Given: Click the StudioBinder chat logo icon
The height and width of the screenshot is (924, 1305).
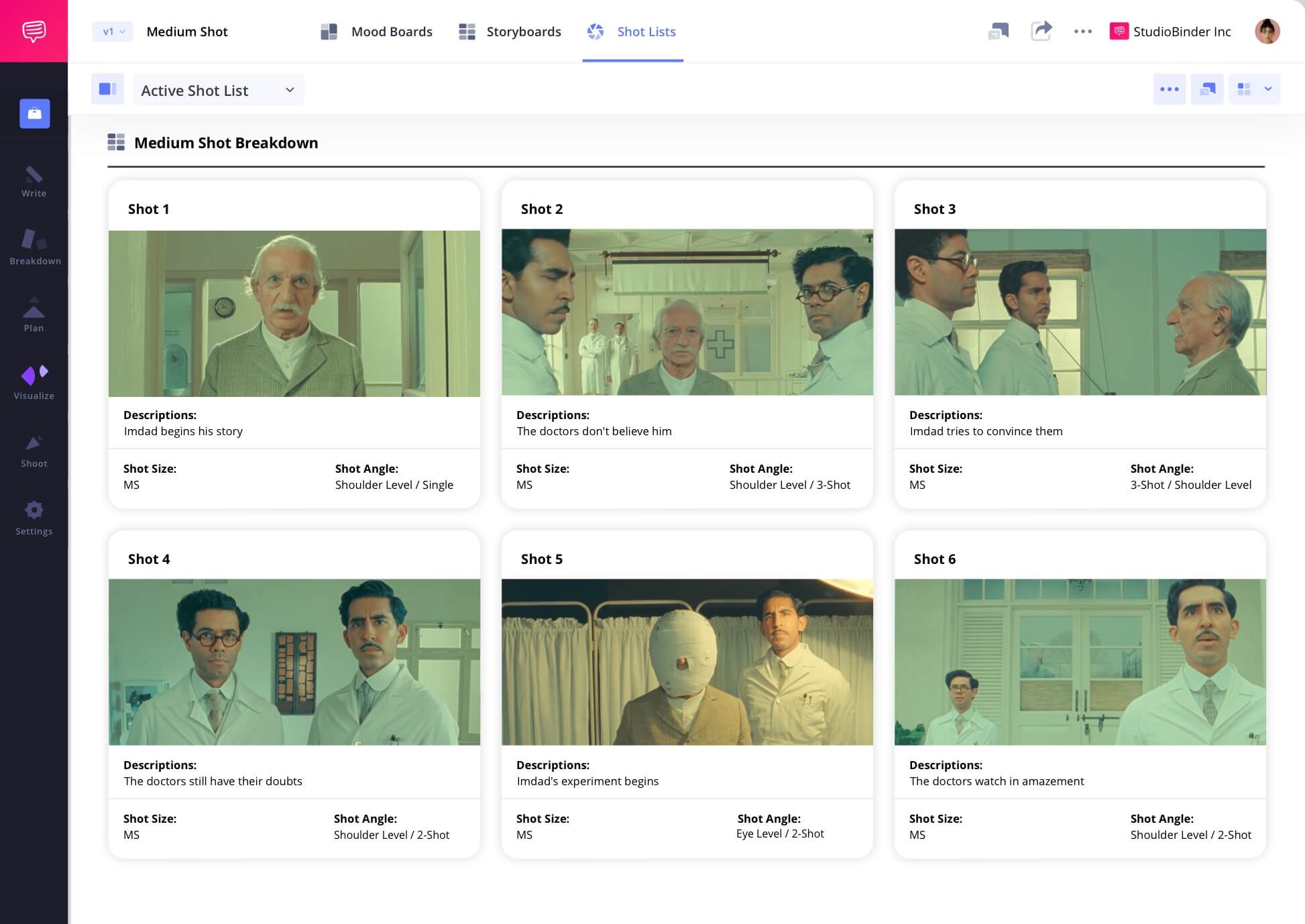Looking at the screenshot, I should pos(34,31).
